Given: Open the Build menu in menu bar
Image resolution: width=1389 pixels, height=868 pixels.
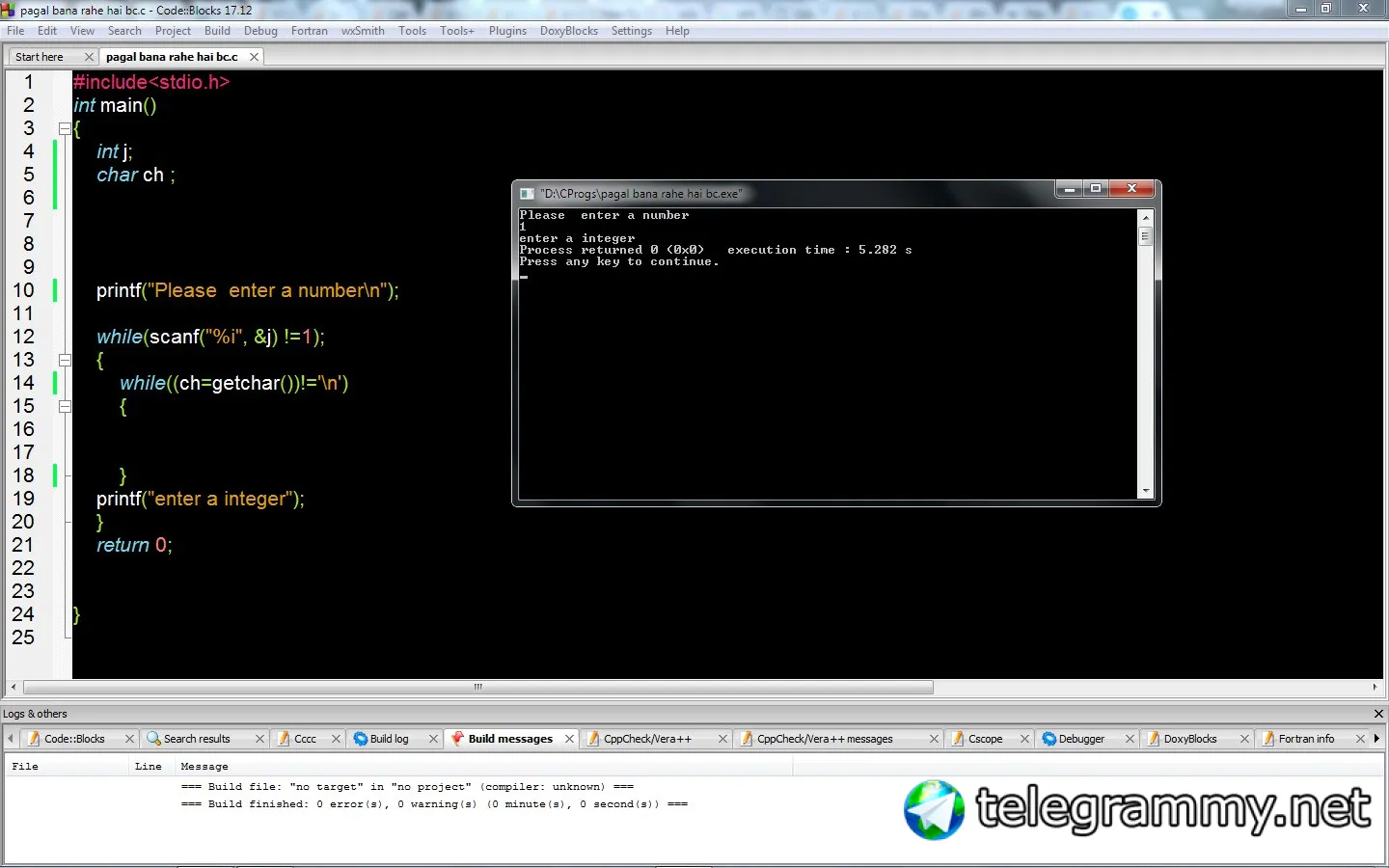Looking at the screenshot, I should (x=218, y=31).
